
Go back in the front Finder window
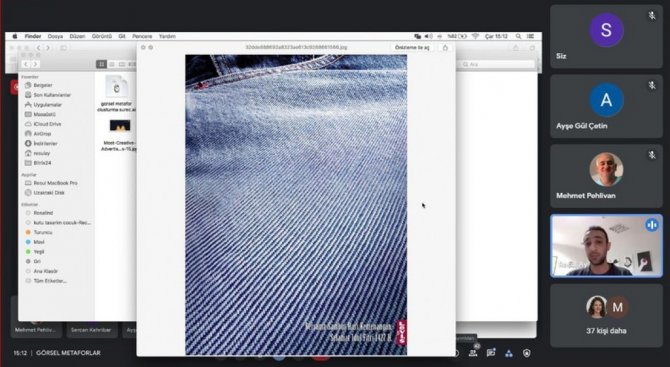(x=26, y=64)
